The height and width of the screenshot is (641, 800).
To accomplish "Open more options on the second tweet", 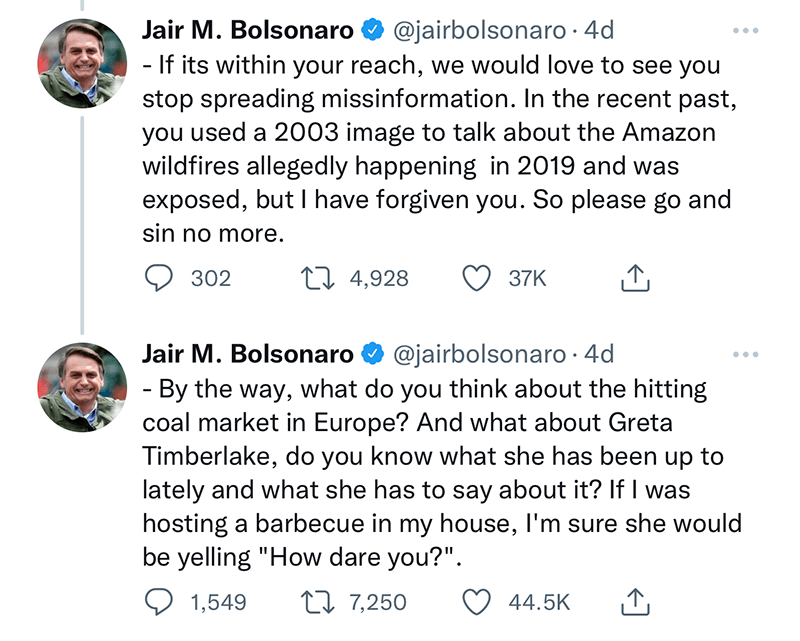I will coord(746,354).
